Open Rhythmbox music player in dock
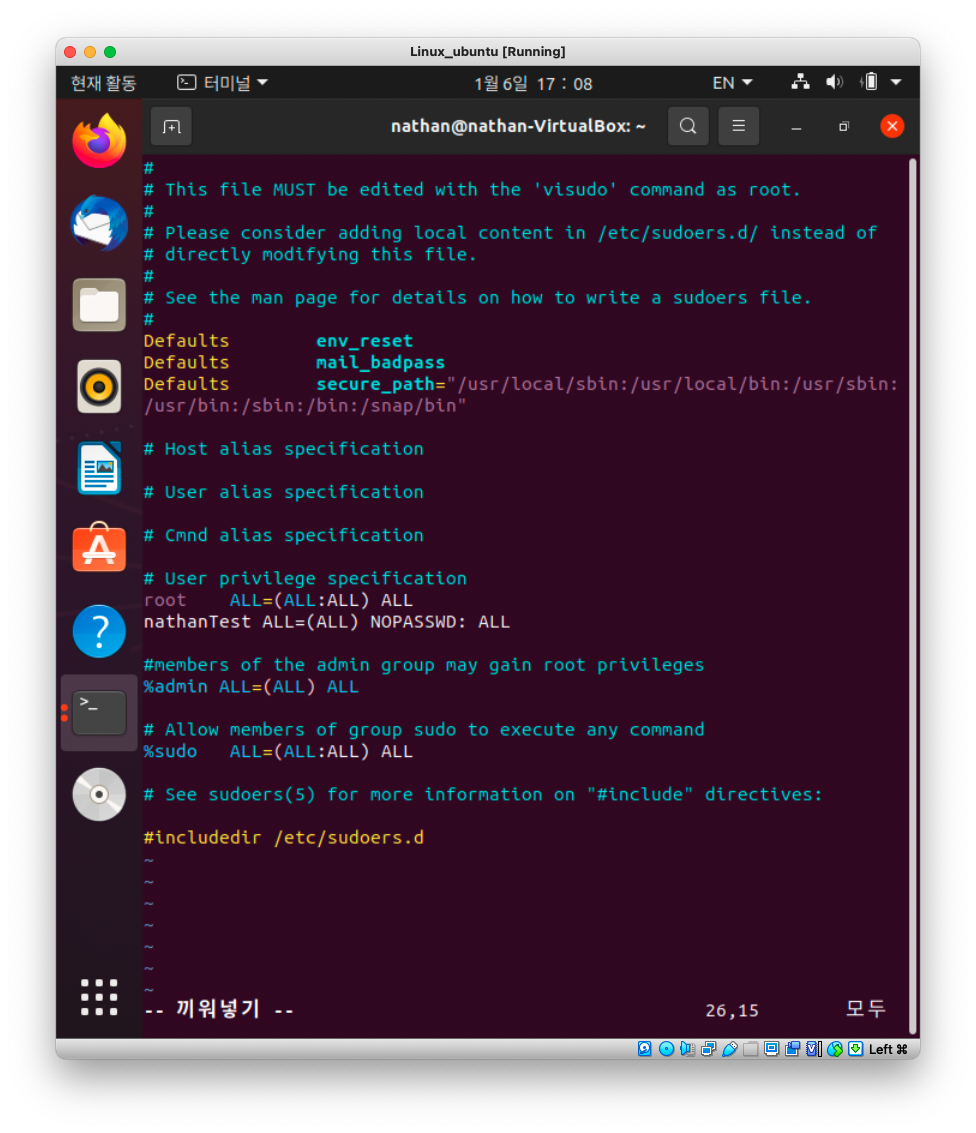Image resolution: width=976 pixels, height=1133 pixels. click(99, 387)
